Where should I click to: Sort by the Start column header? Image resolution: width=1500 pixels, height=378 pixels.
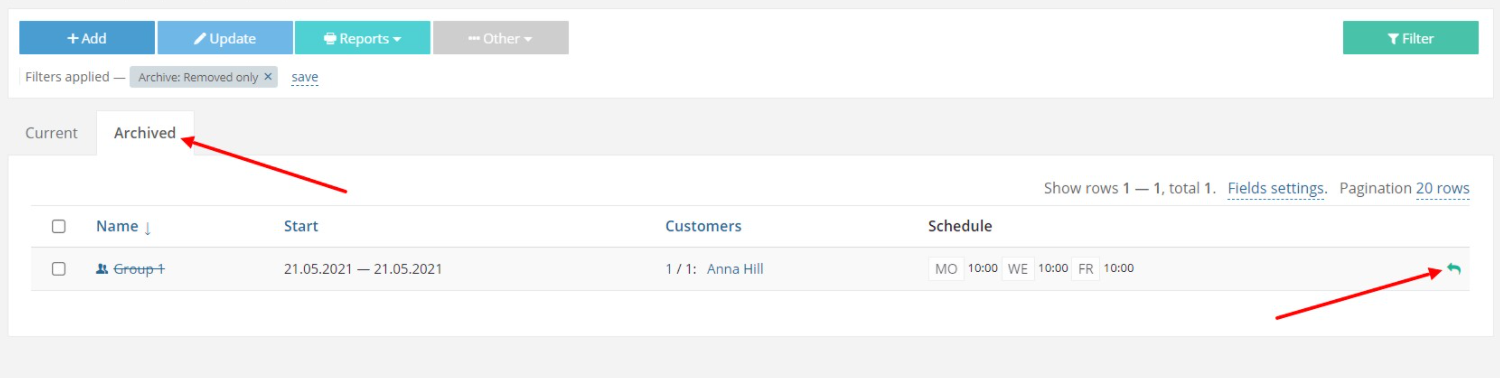pyautogui.click(x=301, y=226)
